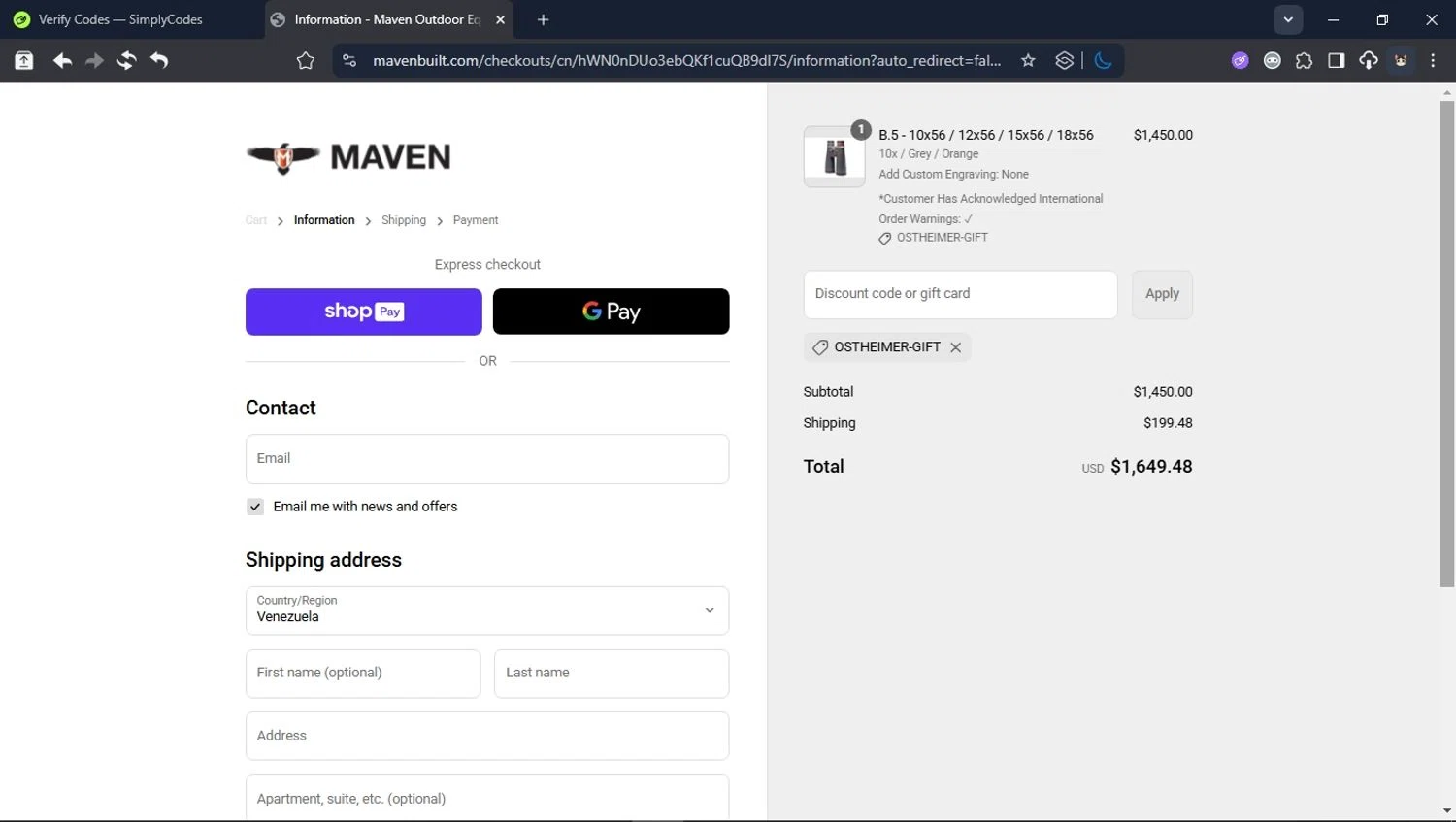1456x822 pixels.
Task: Click the undo arrow toolbar icon
Action: pyautogui.click(x=159, y=60)
